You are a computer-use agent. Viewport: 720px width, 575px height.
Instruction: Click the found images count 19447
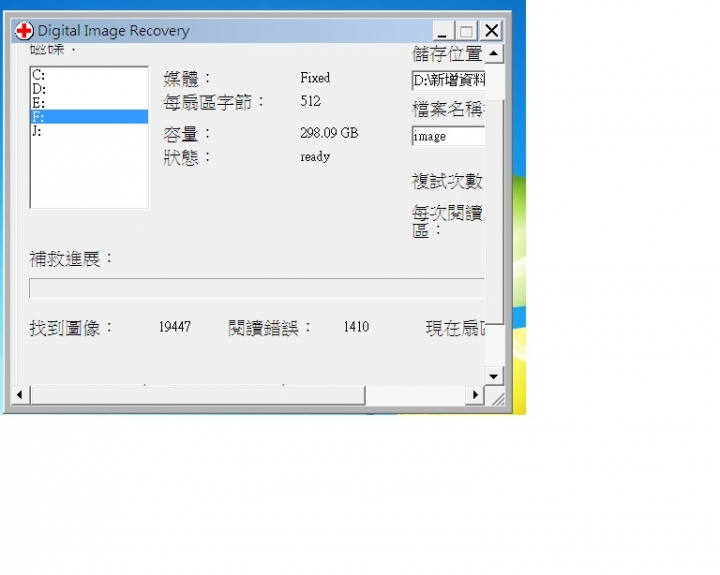coord(174,327)
